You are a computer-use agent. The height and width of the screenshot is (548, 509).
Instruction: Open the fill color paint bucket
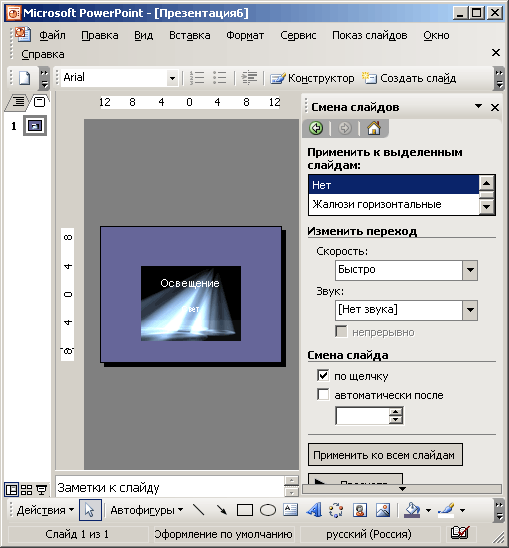412,510
